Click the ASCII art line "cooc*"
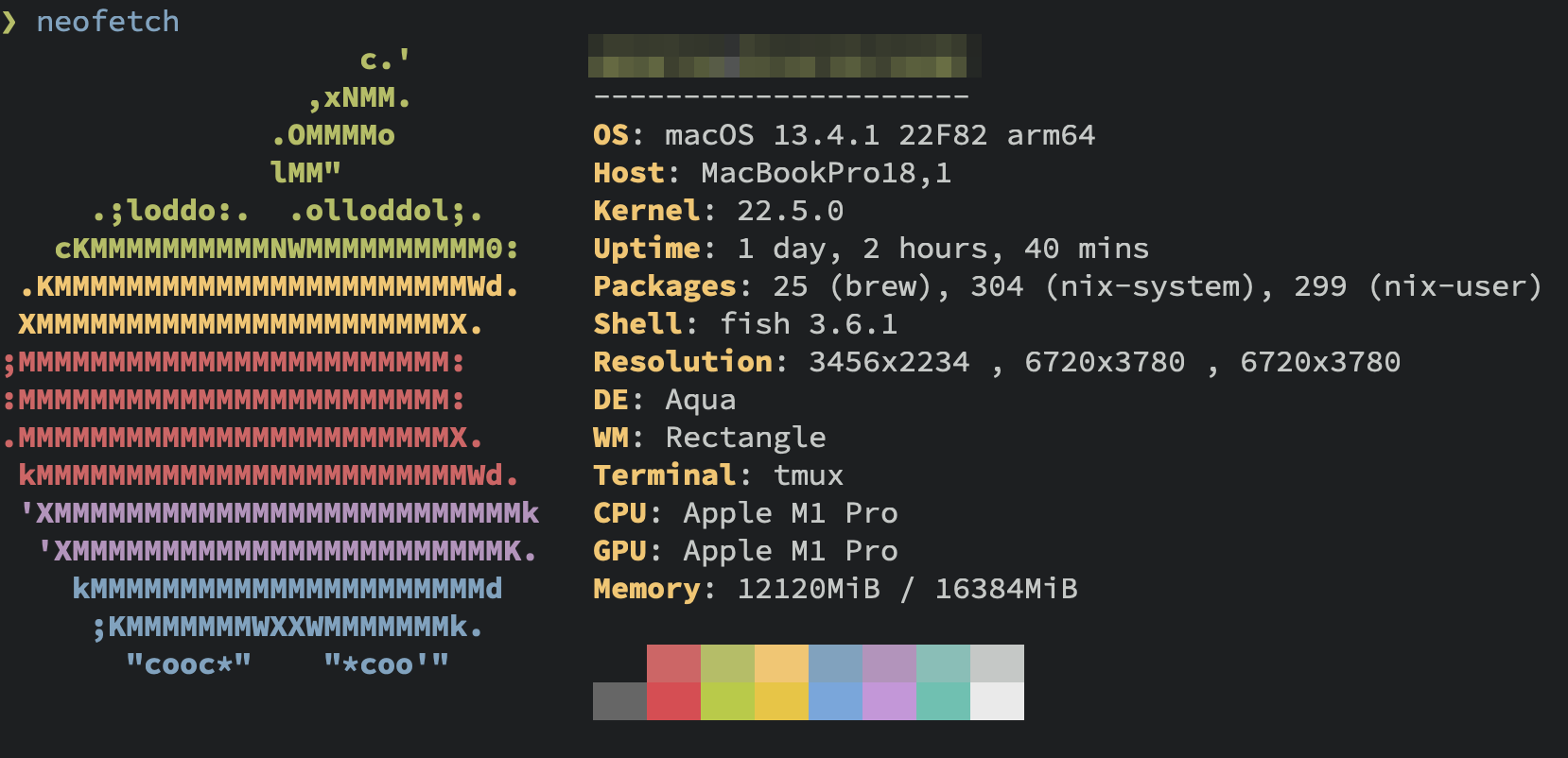This screenshot has width=1568, height=758. (188, 664)
